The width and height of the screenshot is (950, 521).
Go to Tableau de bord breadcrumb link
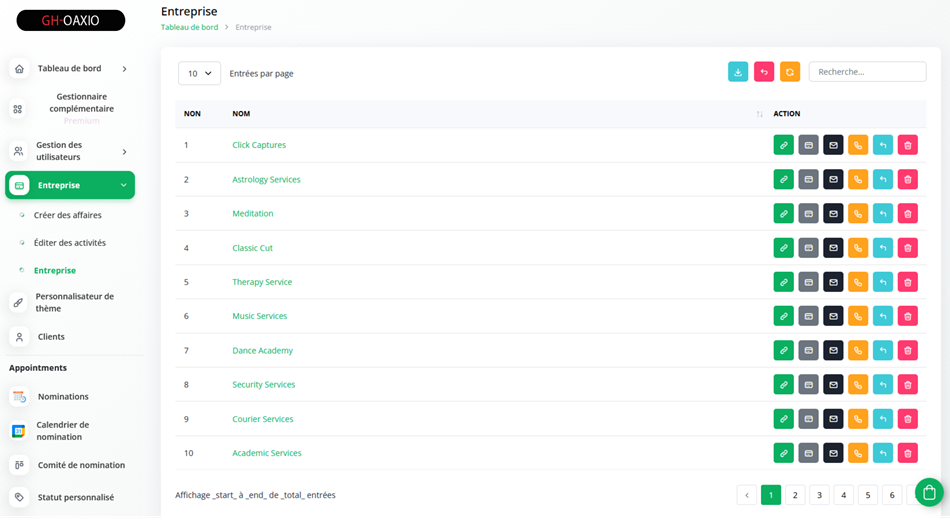pos(189,27)
